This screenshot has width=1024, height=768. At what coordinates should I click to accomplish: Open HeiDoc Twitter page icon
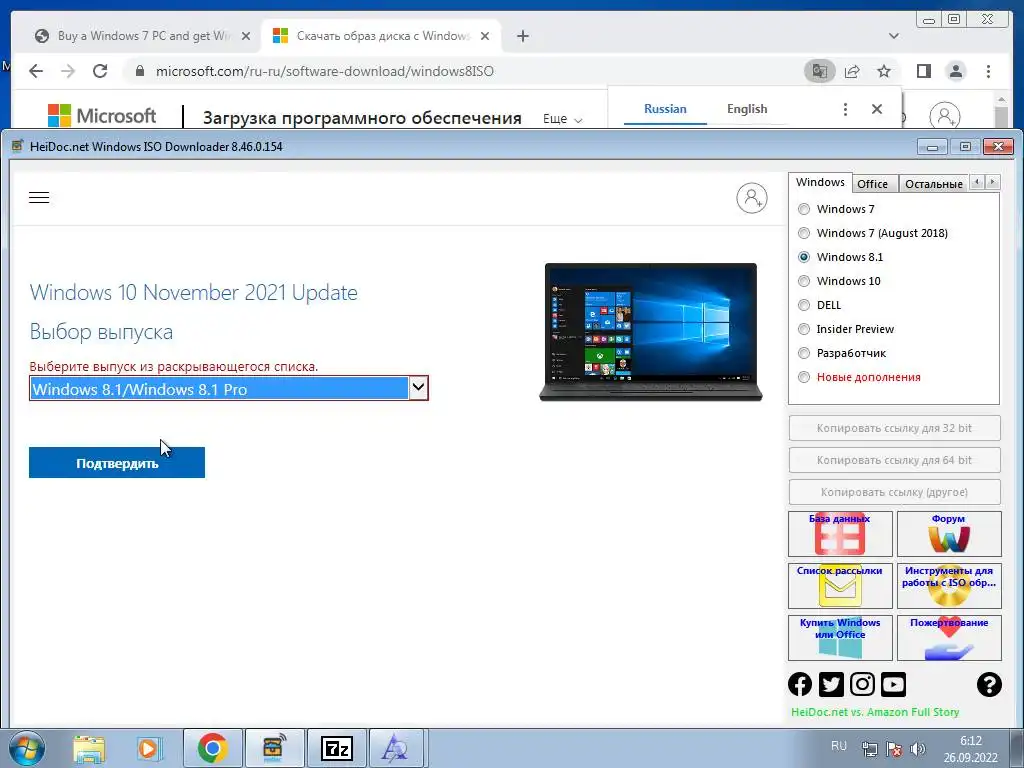(x=831, y=684)
